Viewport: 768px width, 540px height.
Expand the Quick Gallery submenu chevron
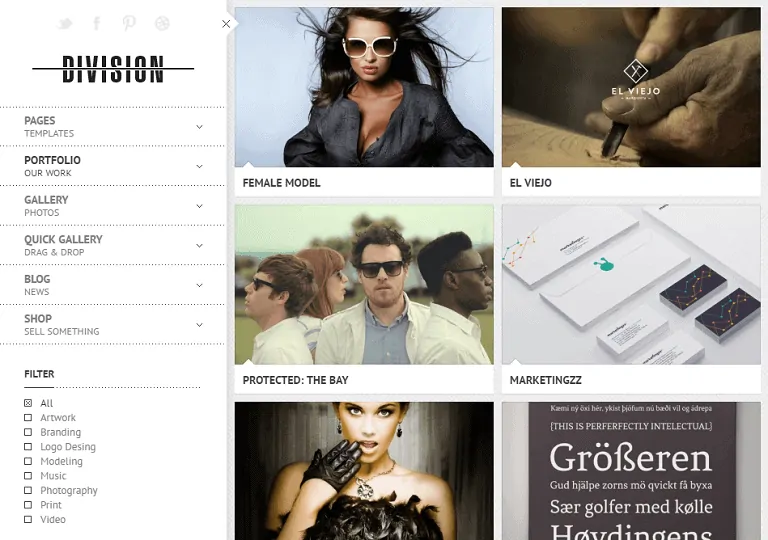coord(199,245)
